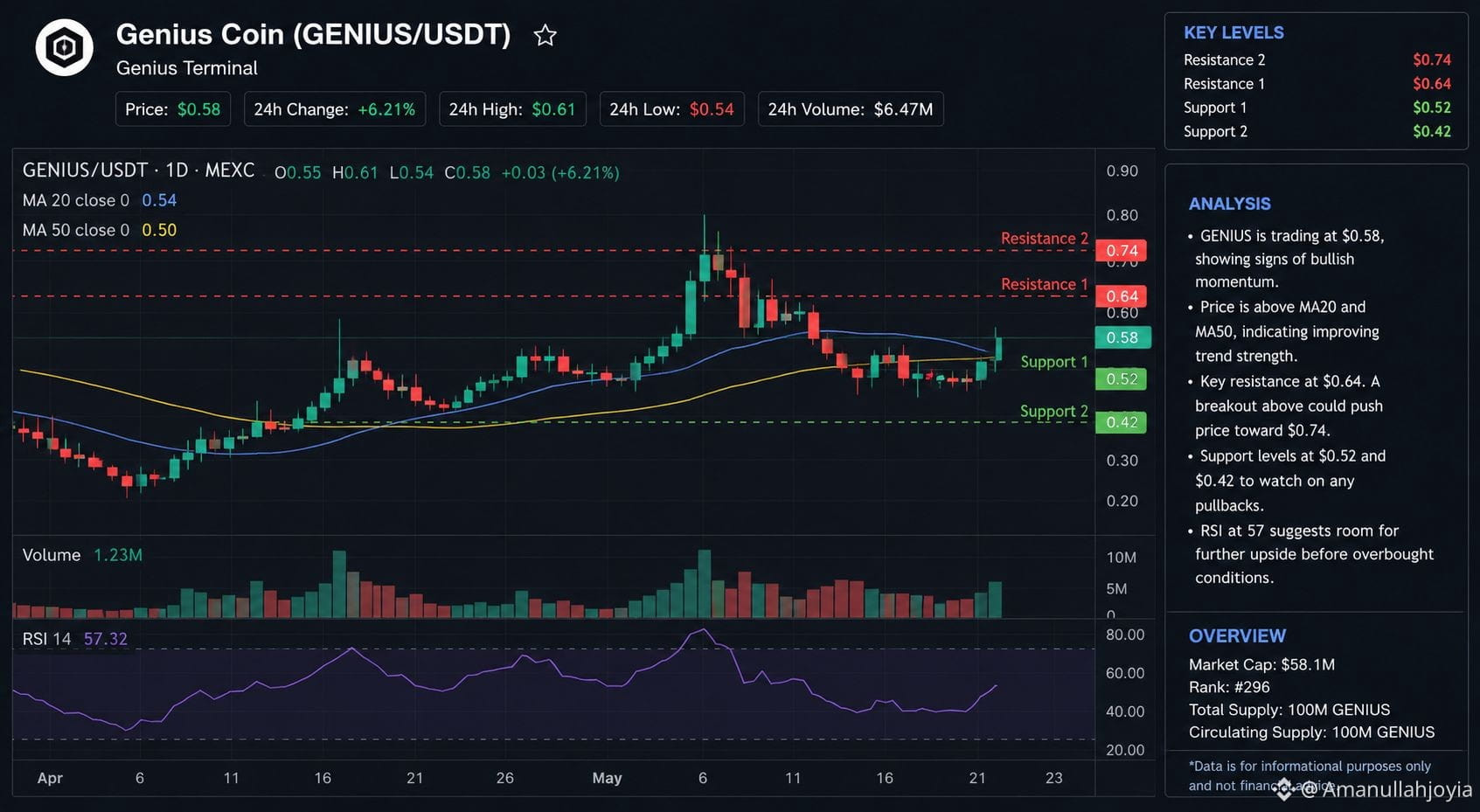
Task: Click the 80.00 RSI scale value
Action: coord(1125,635)
